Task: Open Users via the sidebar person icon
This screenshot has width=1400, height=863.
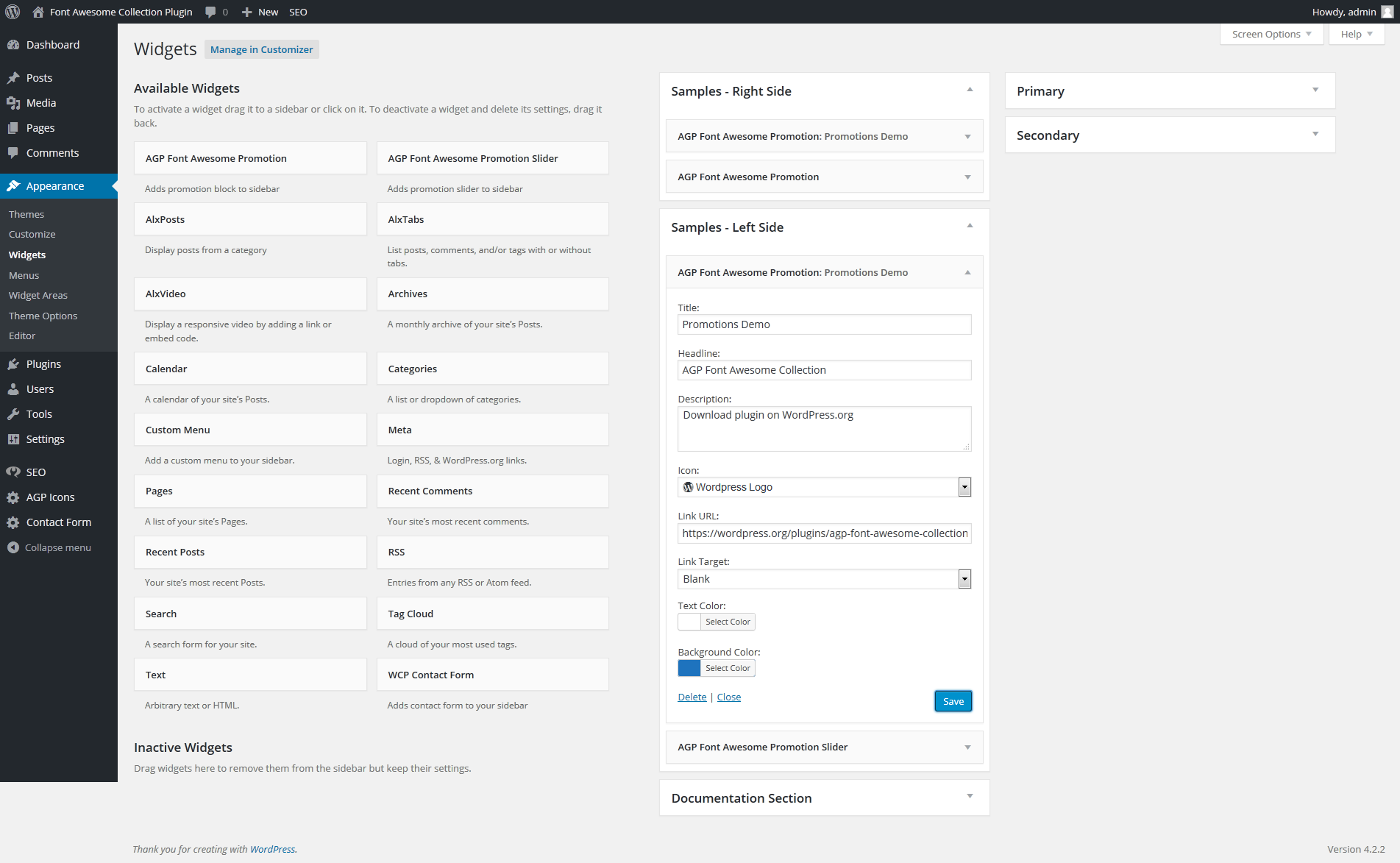Action: [13, 388]
